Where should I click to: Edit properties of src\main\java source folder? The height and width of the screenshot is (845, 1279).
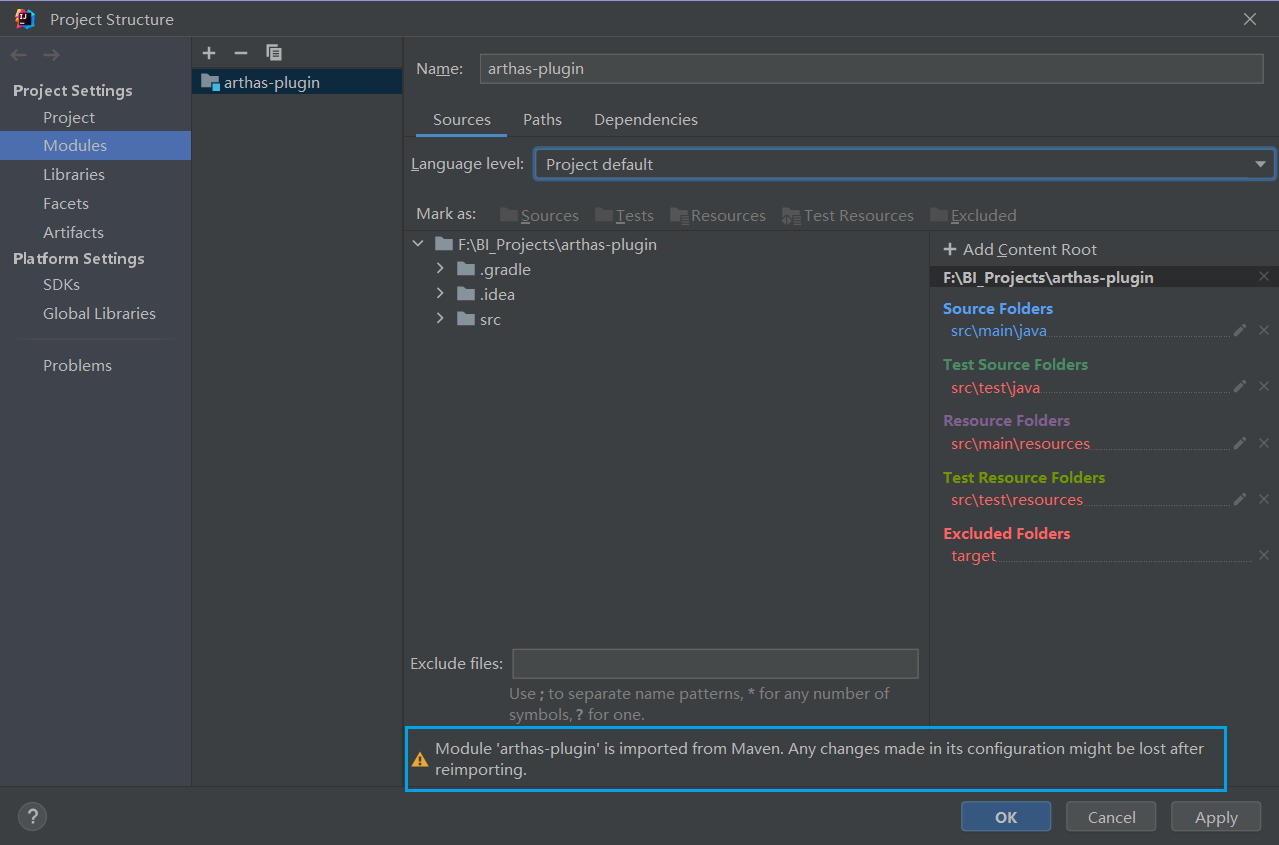click(1240, 330)
